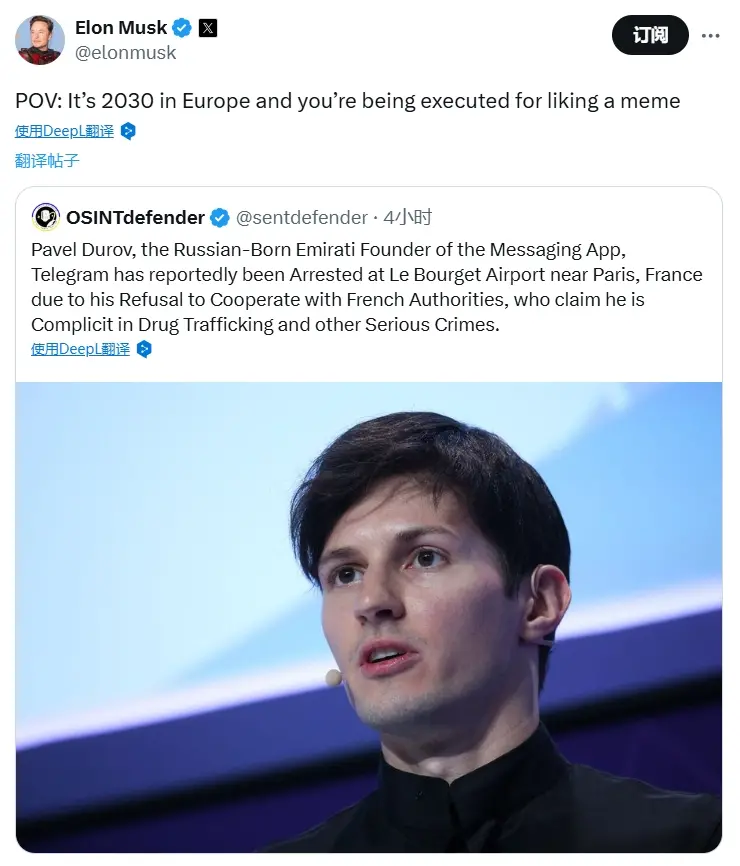The height and width of the screenshot is (866, 740).
Task: Click 使用DeepL翻译 under the main post
Action: (65, 131)
